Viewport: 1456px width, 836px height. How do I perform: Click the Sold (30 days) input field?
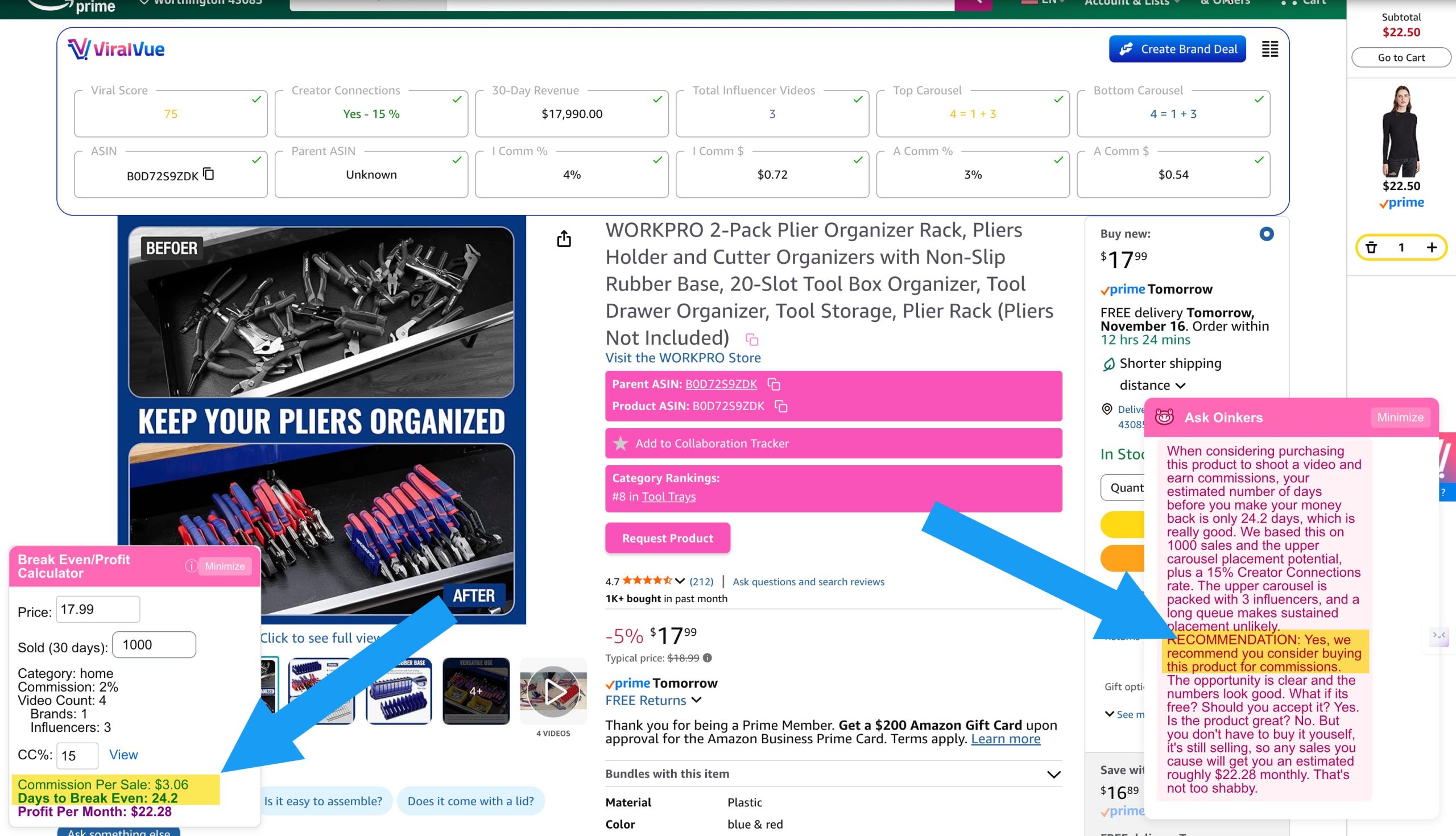click(154, 645)
